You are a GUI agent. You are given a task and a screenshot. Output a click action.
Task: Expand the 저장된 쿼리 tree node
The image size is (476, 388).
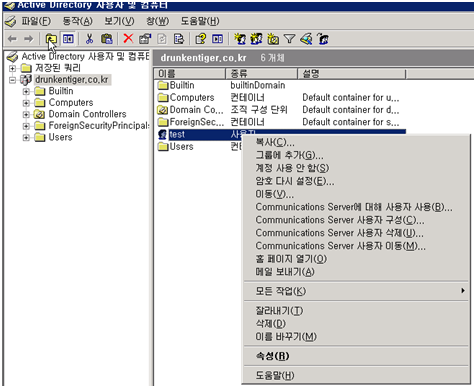click(x=13, y=68)
